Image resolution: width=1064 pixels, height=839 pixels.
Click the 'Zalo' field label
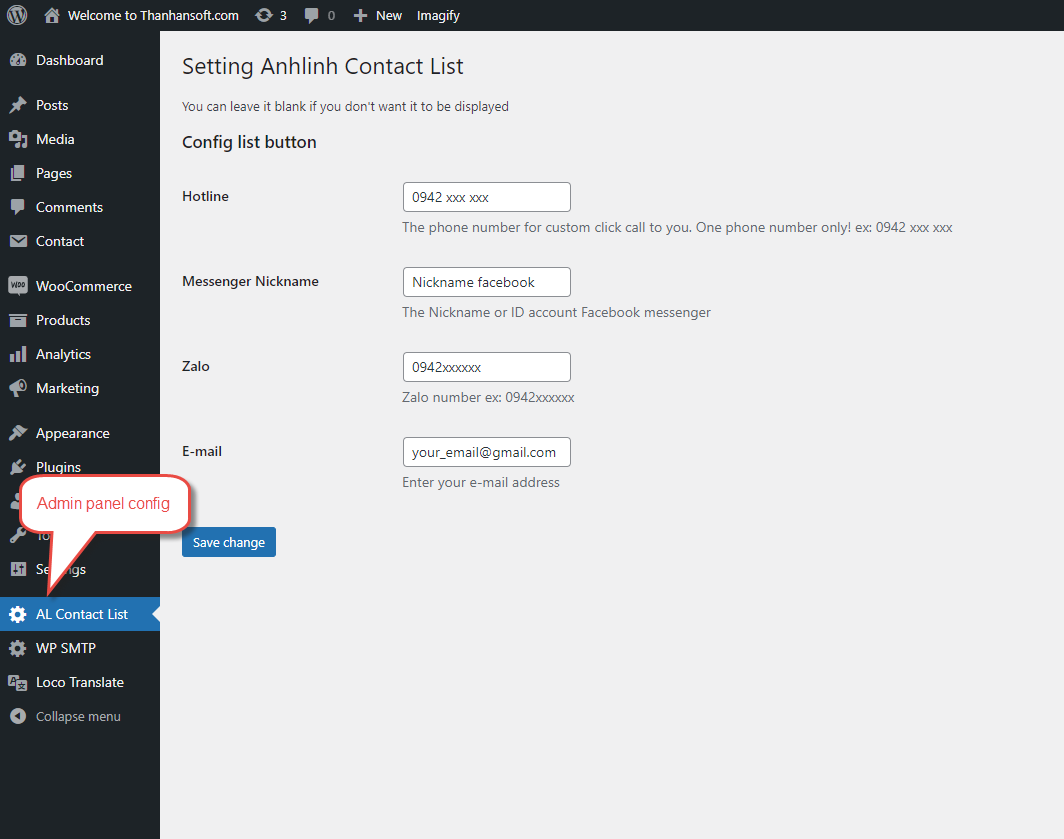[195, 367]
